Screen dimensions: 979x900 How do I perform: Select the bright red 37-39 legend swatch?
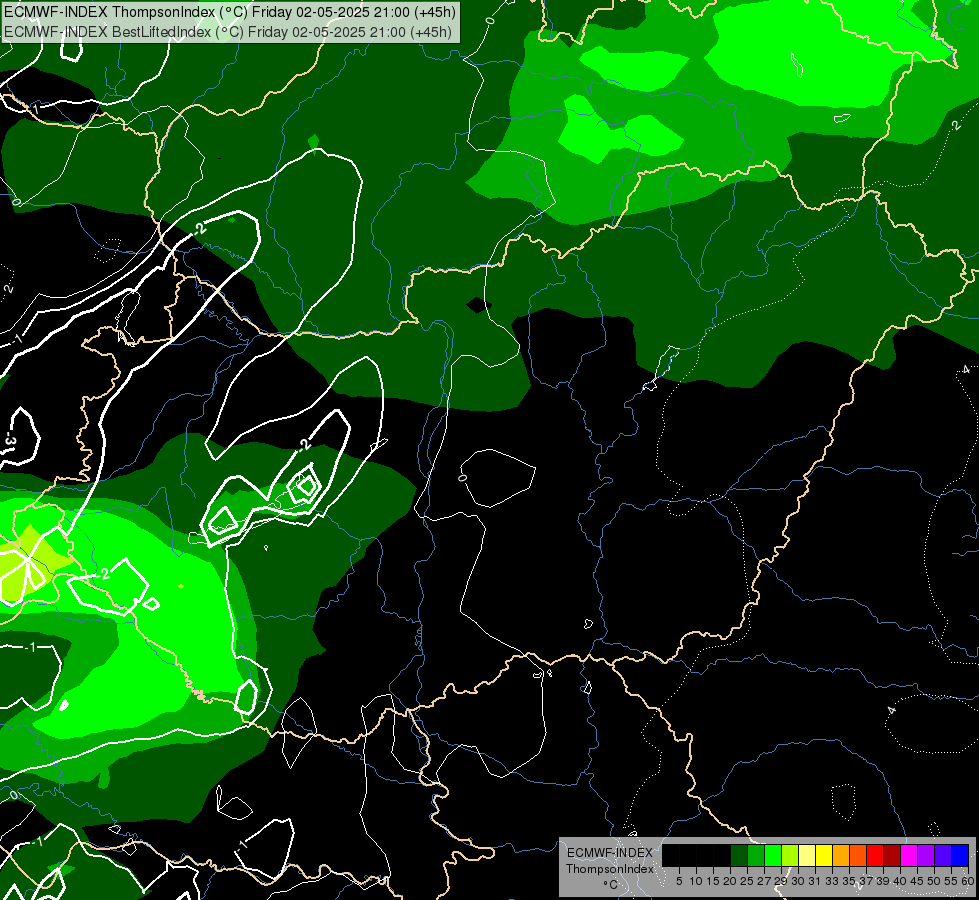coord(875,855)
